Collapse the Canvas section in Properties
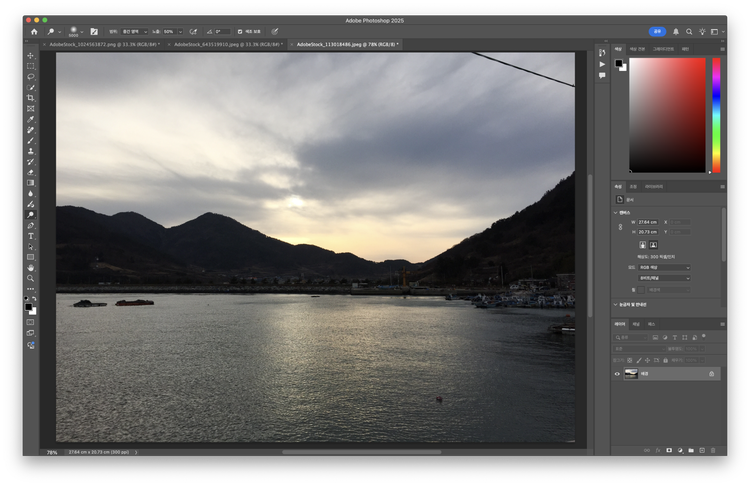The height and width of the screenshot is (486, 750). click(616, 212)
